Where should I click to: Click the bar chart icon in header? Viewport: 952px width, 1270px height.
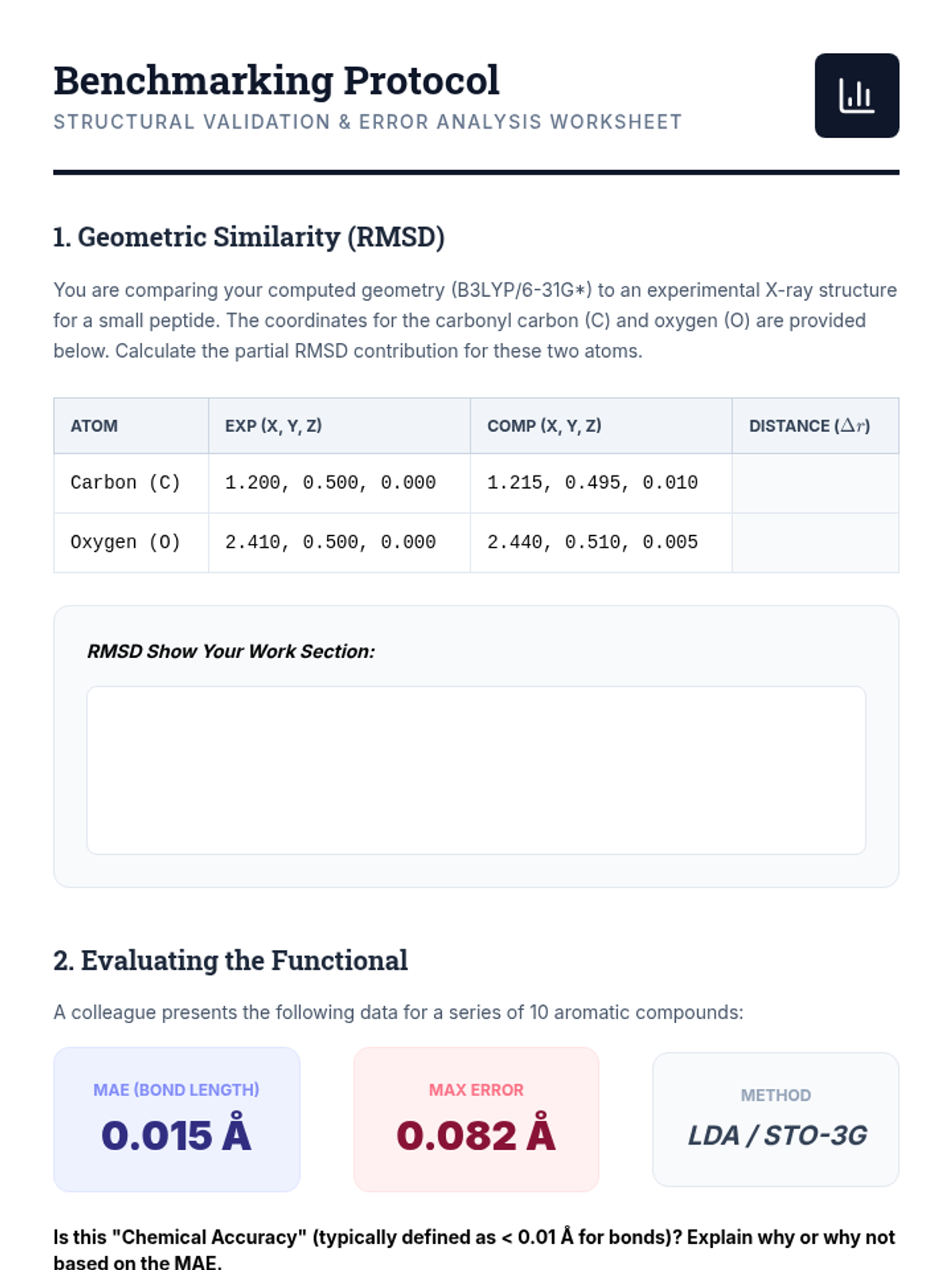[856, 96]
